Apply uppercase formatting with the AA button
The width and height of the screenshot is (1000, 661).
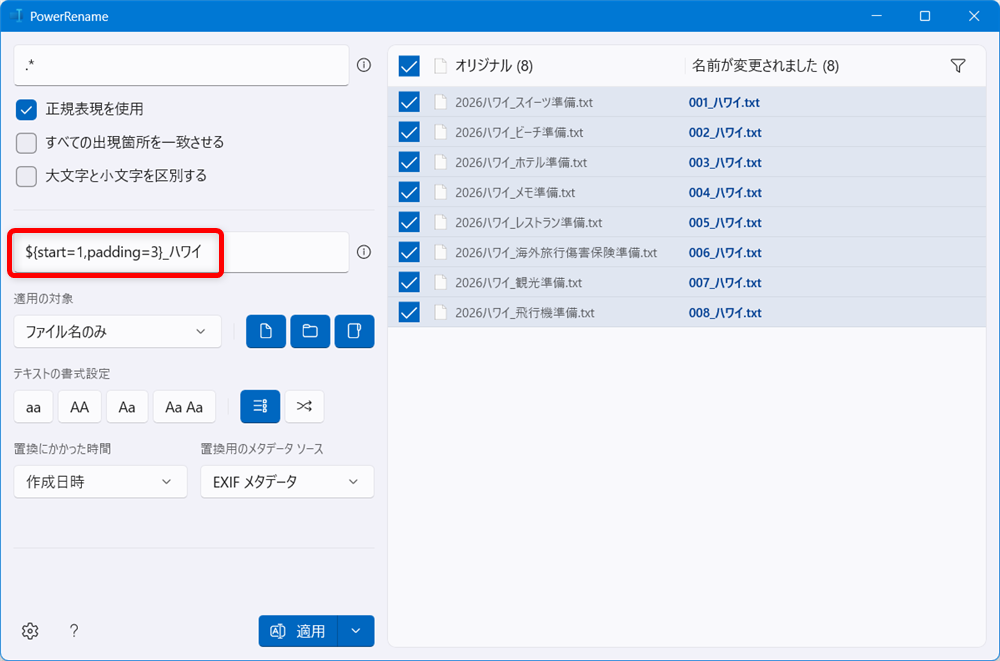pos(79,406)
